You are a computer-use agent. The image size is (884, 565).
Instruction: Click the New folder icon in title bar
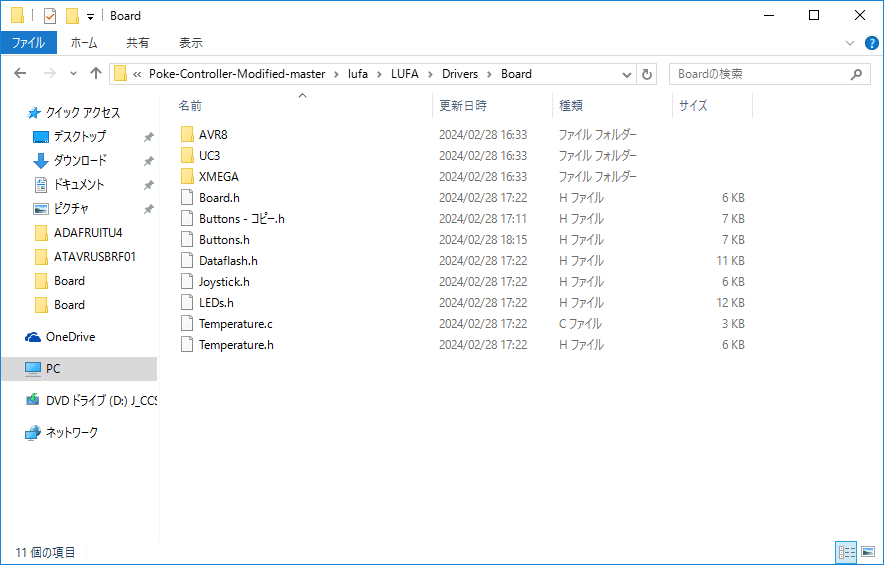pyautogui.click(x=72, y=16)
